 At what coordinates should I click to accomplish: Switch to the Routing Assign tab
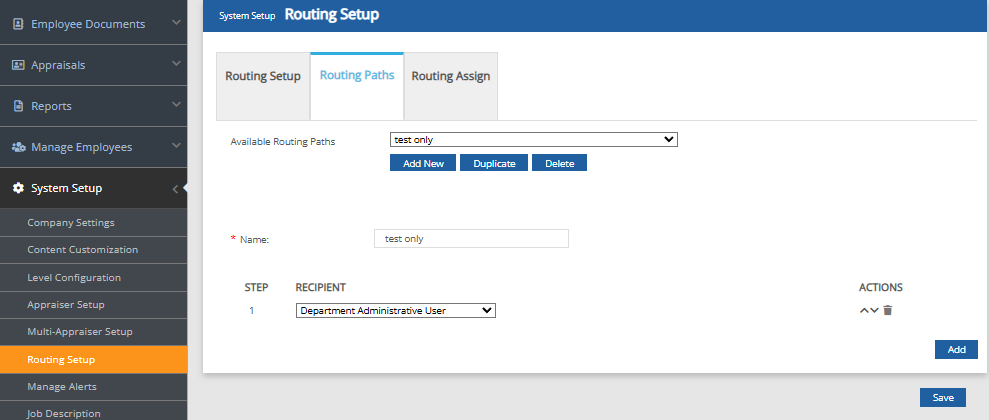point(450,76)
